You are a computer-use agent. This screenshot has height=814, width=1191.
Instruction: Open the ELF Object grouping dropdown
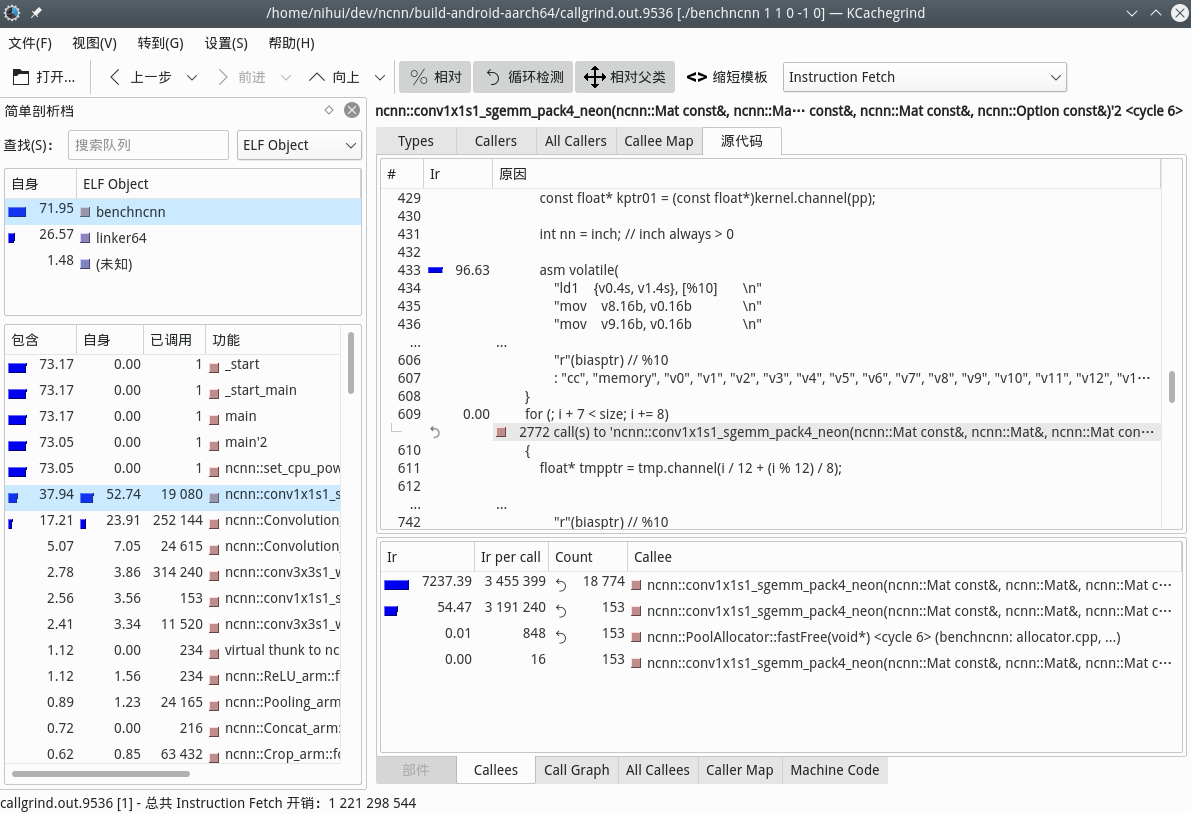tap(299, 145)
